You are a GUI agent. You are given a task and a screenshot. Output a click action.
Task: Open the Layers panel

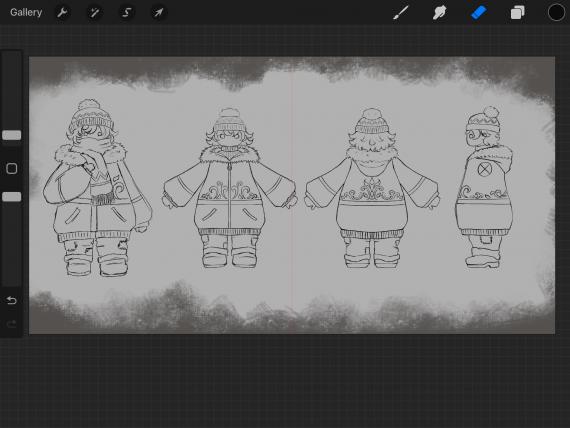tap(517, 13)
